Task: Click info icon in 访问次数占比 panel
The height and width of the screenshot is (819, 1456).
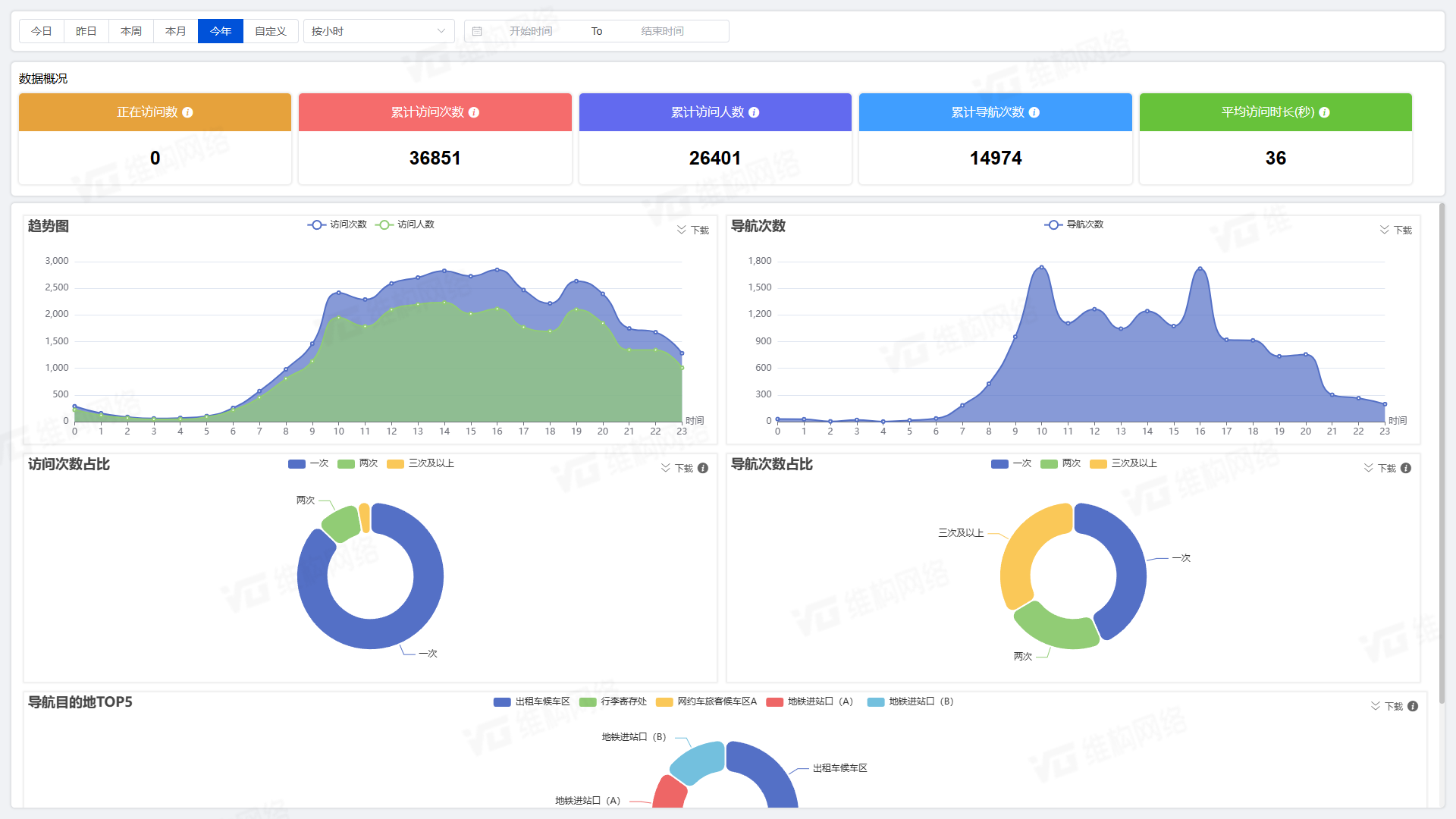Action: 703,468
